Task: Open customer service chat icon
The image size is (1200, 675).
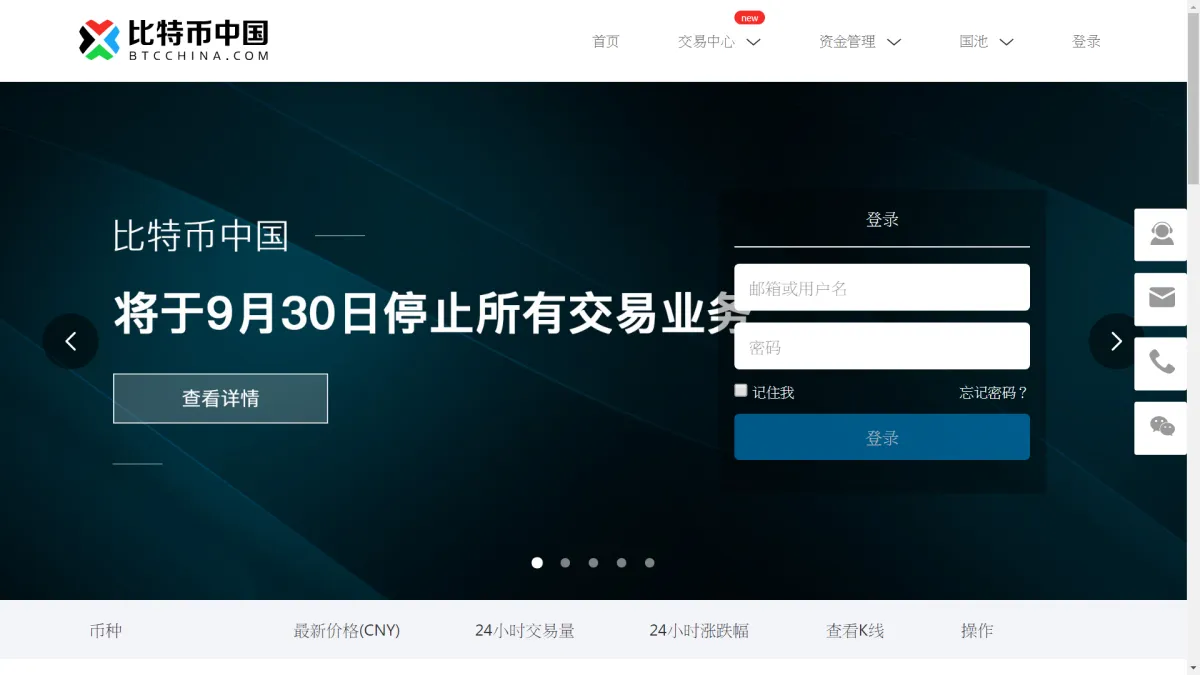Action: pos(1161,235)
